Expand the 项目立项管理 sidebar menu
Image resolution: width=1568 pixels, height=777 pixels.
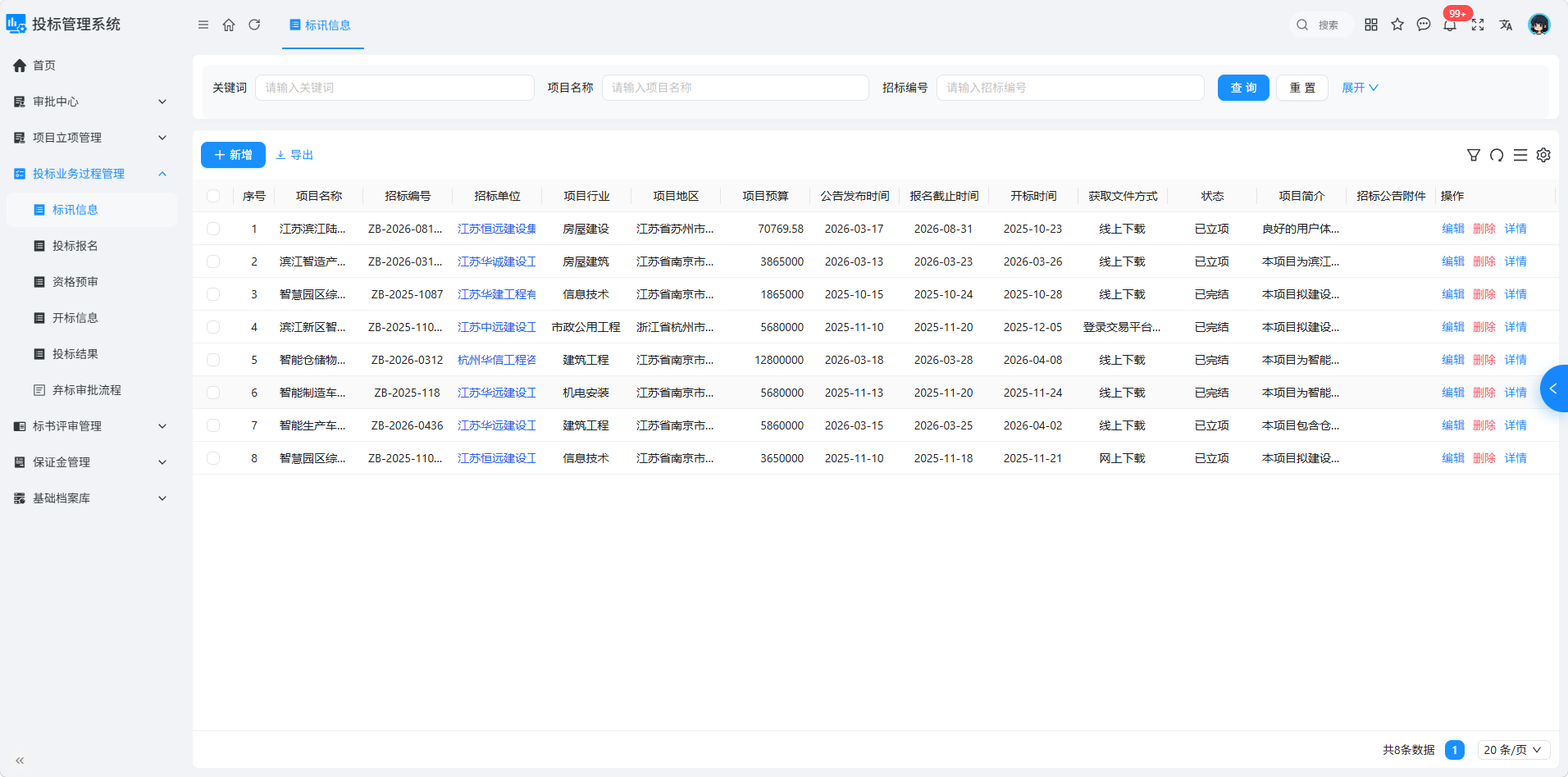[90, 138]
